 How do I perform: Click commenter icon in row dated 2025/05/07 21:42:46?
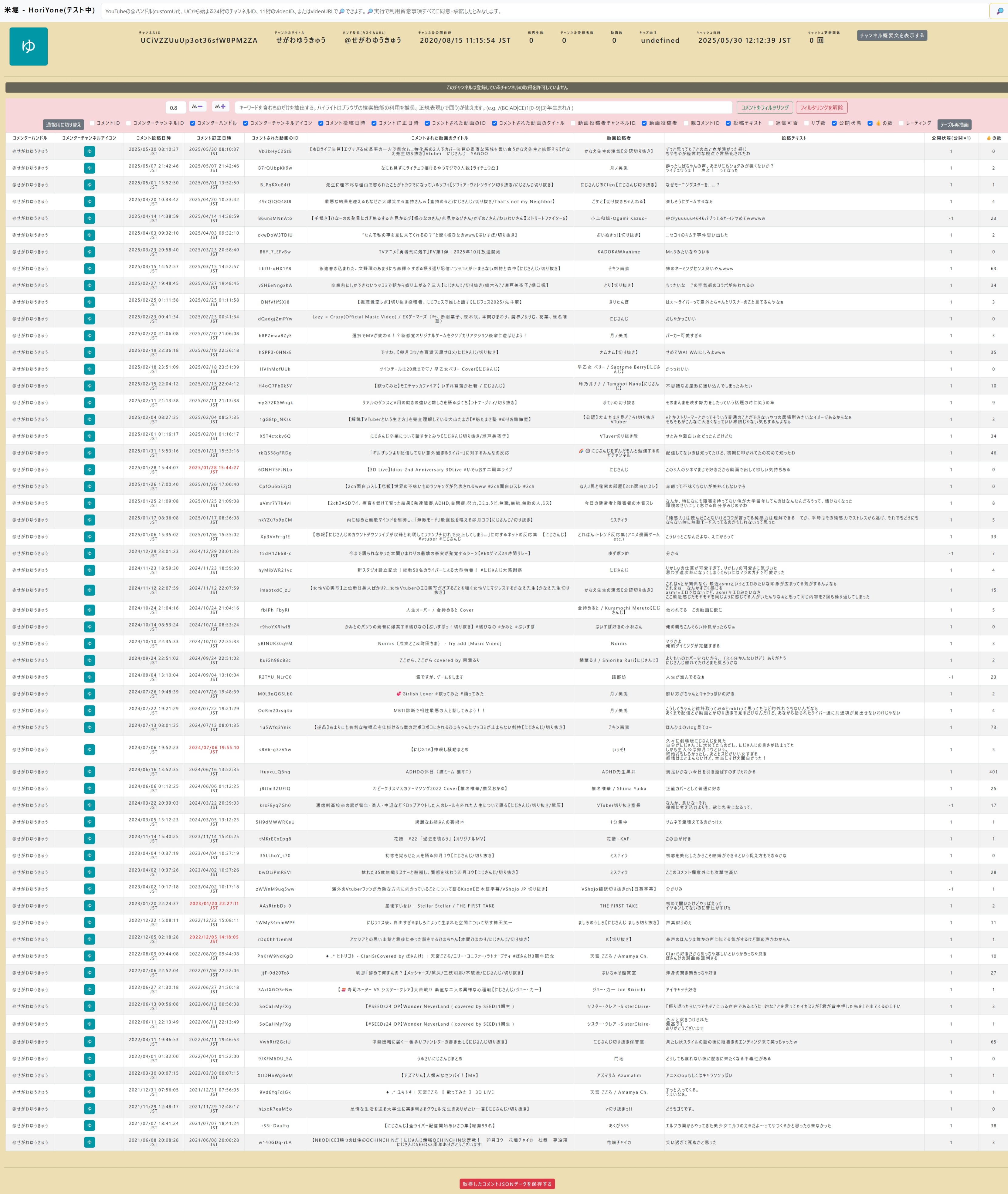click(x=89, y=168)
